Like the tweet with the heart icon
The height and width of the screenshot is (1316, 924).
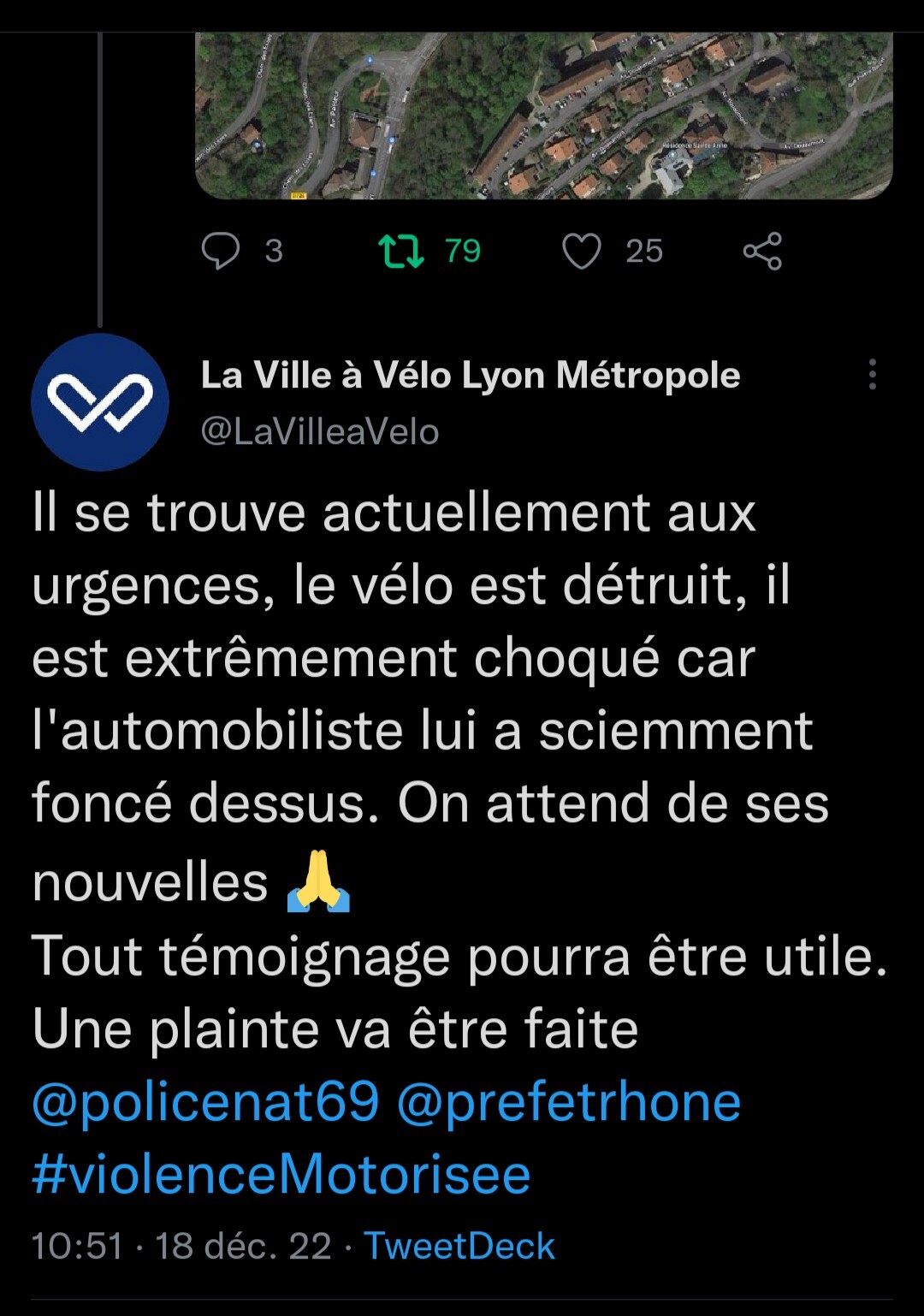click(582, 251)
